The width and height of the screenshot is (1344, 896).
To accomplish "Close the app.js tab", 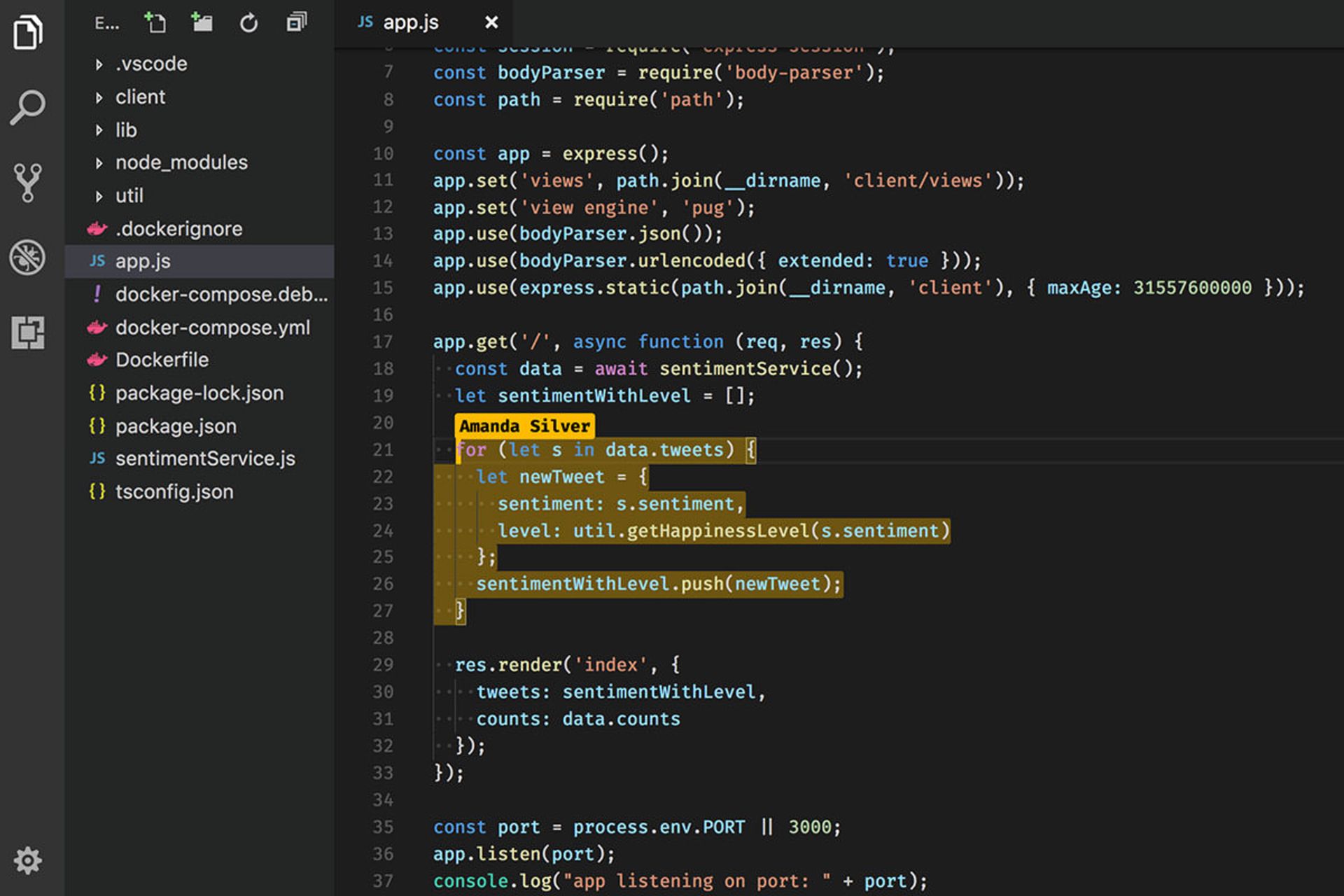I will [x=491, y=23].
